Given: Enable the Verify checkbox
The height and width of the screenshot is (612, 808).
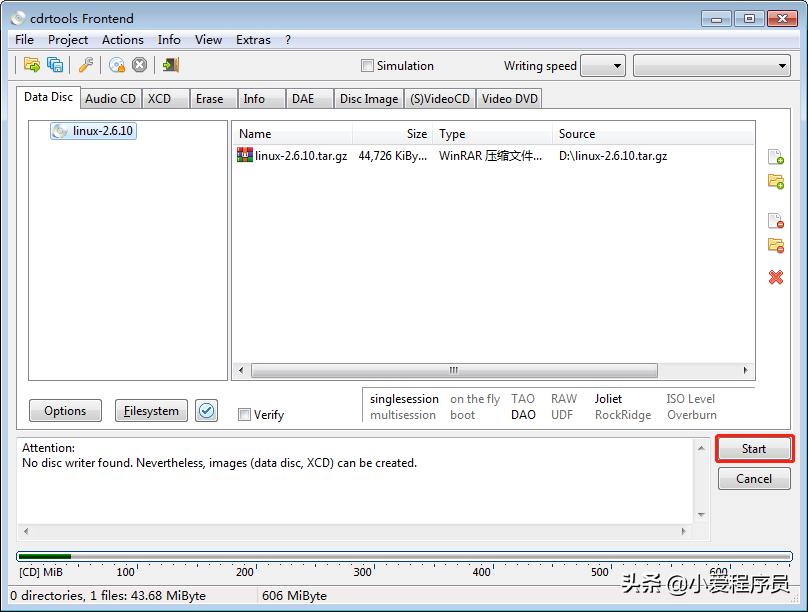Looking at the screenshot, I should tap(243, 414).
